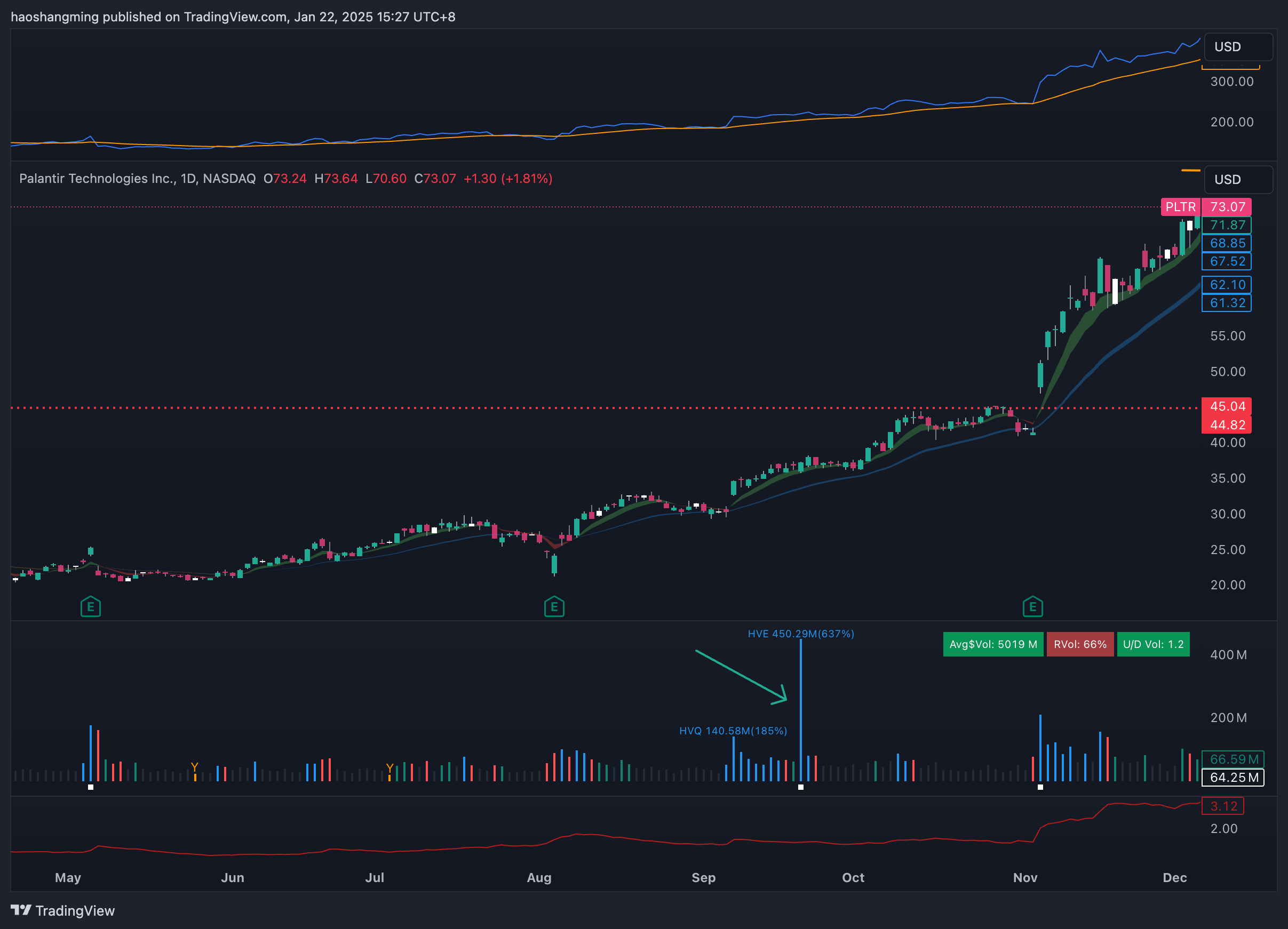Select the teal arrow pointing at volume spike
This screenshot has height=929, width=1288.
(x=741, y=676)
